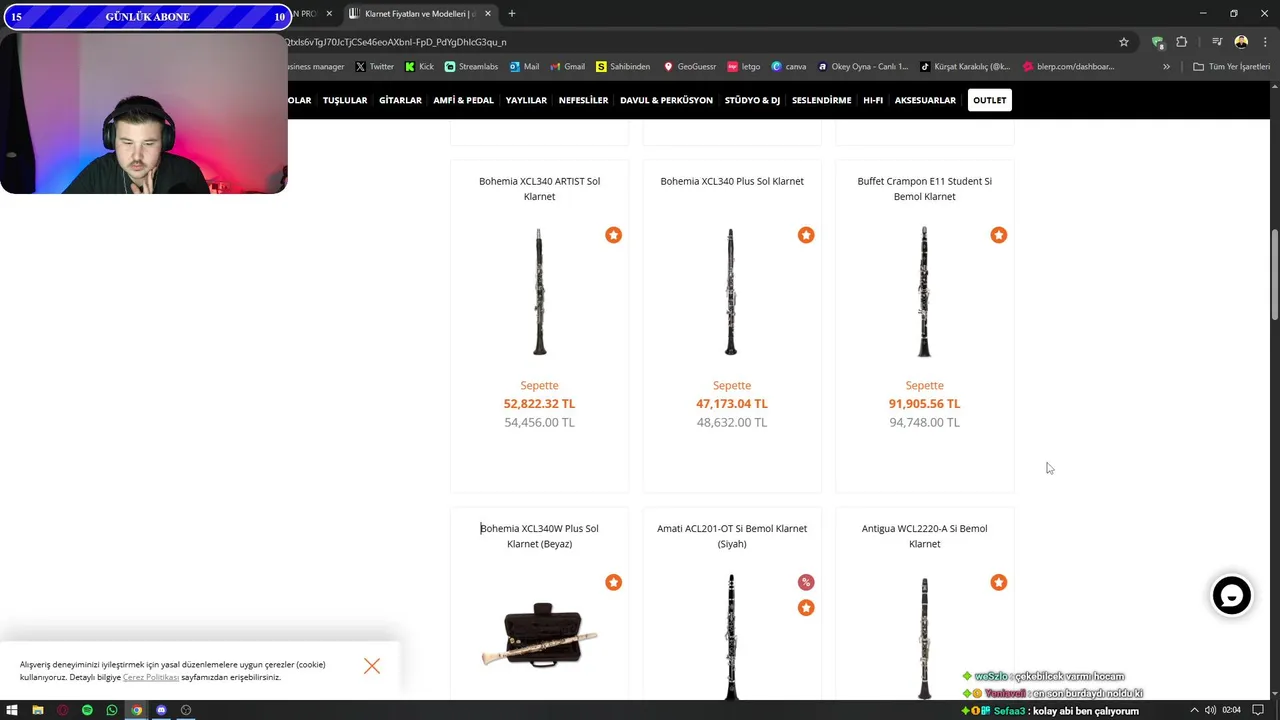Dismiss the cookie notice with the X
This screenshot has height=720, width=1280.
(372, 666)
